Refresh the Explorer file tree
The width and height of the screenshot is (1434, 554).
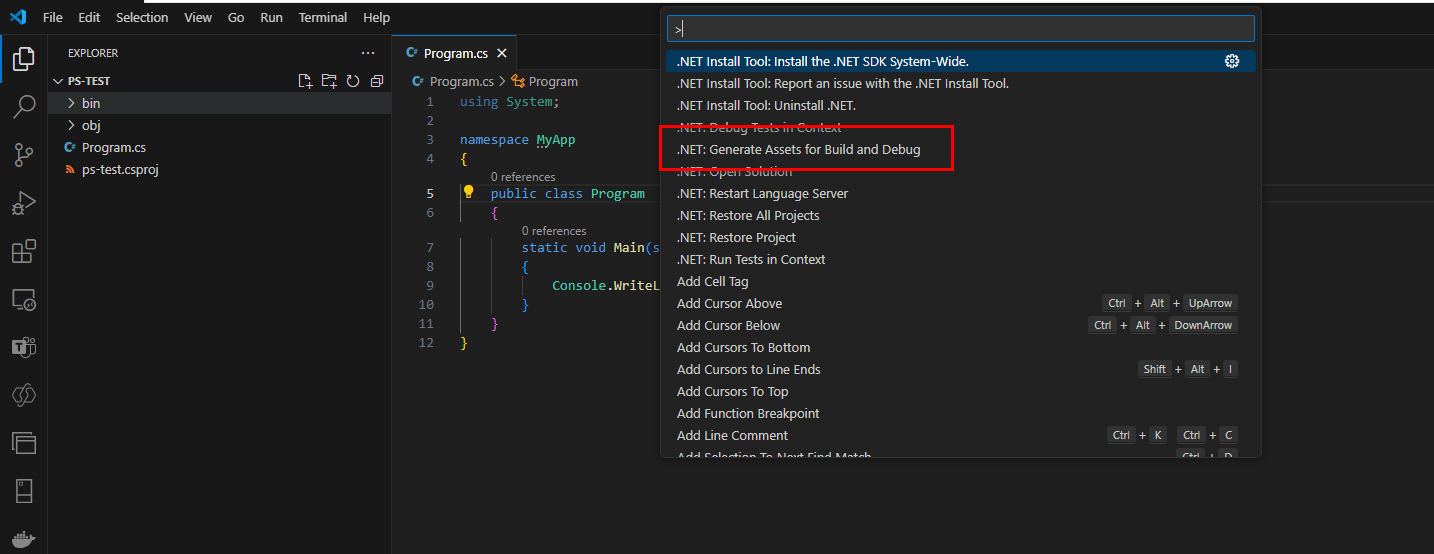[353, 81]
